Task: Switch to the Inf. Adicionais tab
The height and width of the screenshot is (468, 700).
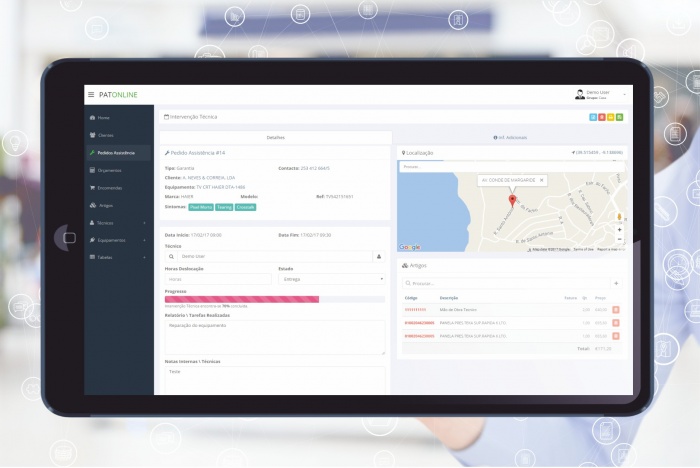Action: (510, 137)
